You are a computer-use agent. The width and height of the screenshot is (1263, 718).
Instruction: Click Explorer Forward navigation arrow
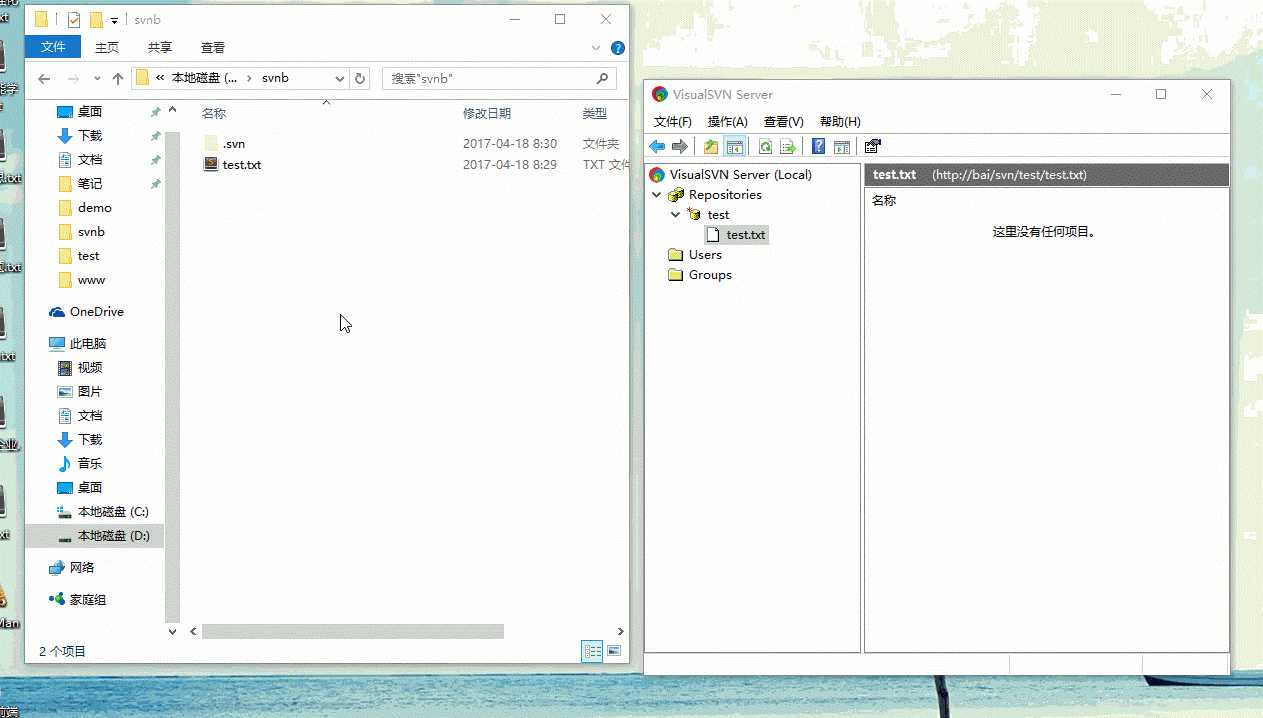pyautogui.click(x=73, y=78)
